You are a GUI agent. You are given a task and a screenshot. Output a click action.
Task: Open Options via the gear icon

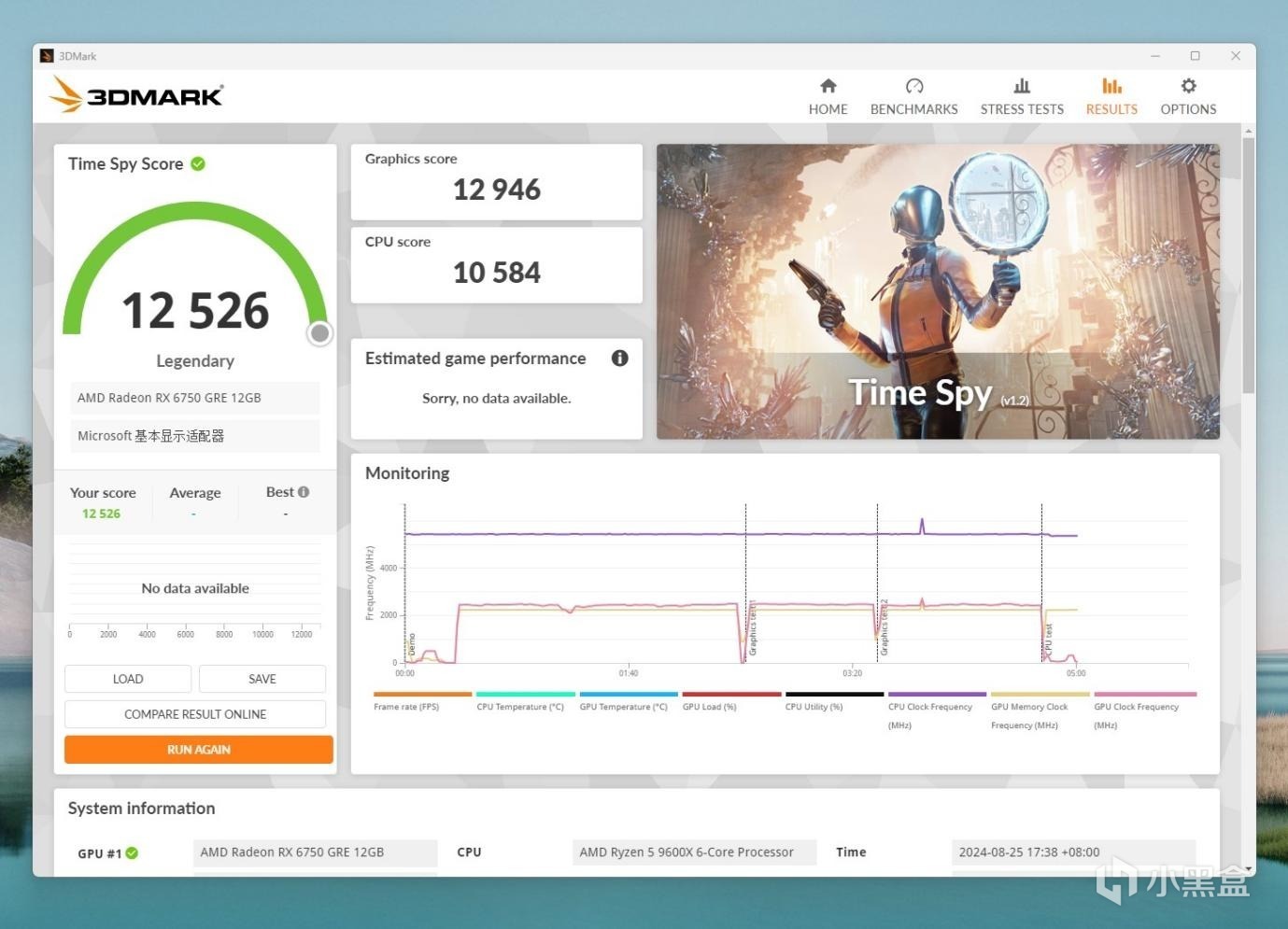[x=1188, y=86]
